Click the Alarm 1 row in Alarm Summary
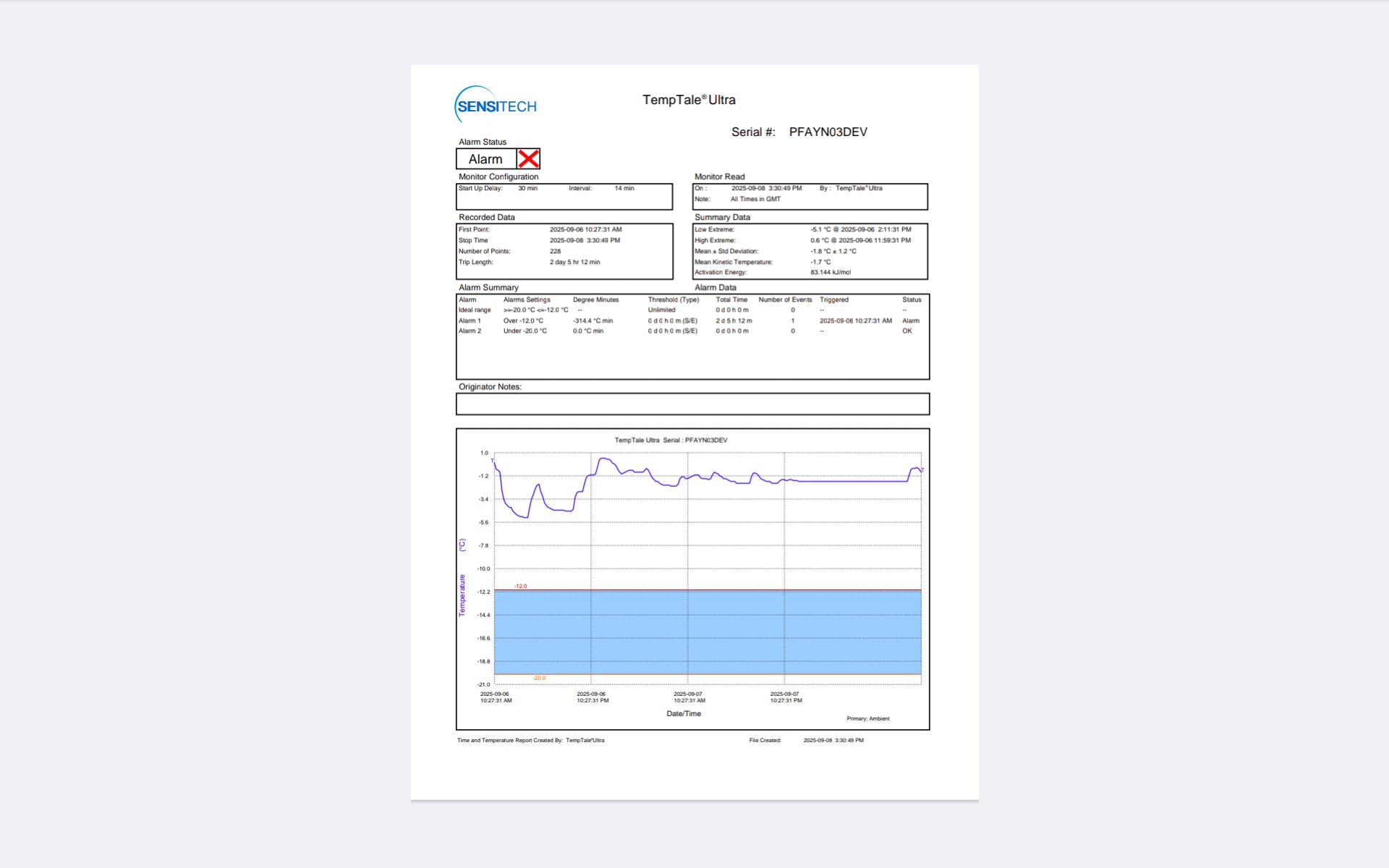Image resolution: width=1389 pixels, height=868 pixels. [470, 320]
